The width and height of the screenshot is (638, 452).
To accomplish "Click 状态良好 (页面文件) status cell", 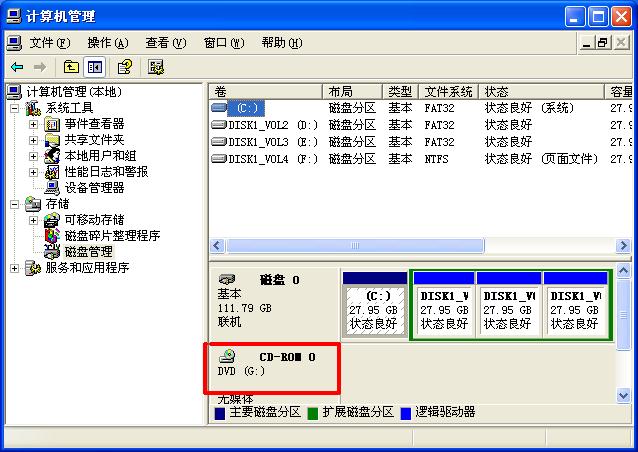I will [x=542, y=159].
